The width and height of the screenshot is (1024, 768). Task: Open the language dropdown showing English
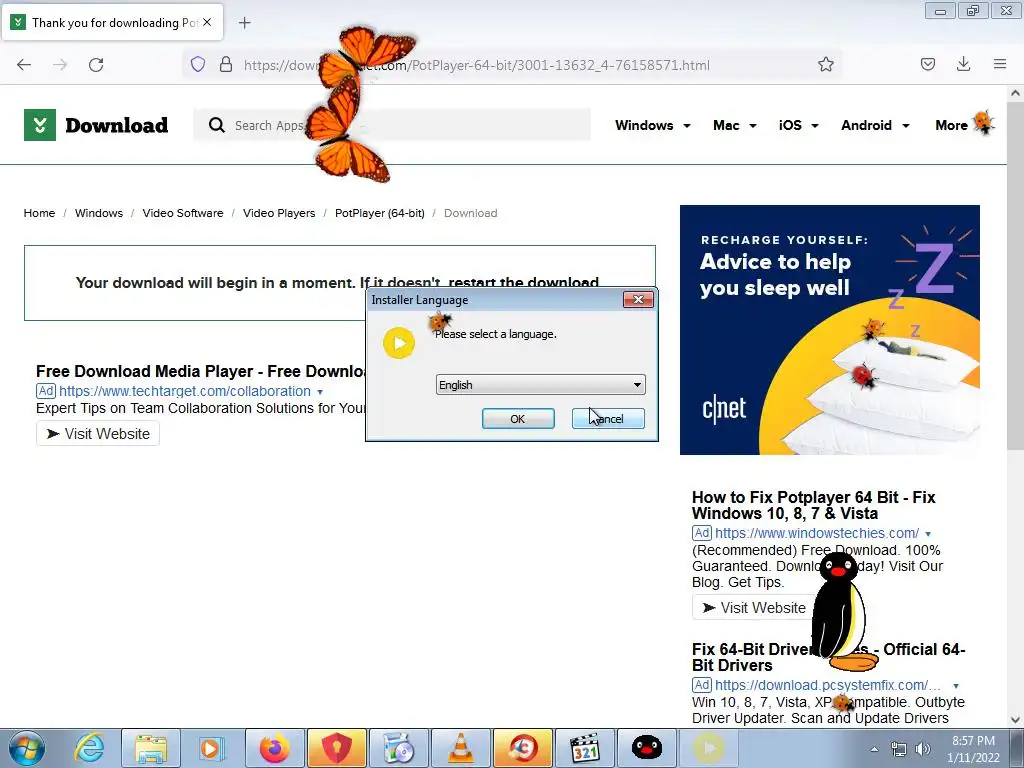pyautogui.click(x=540, y=385)
